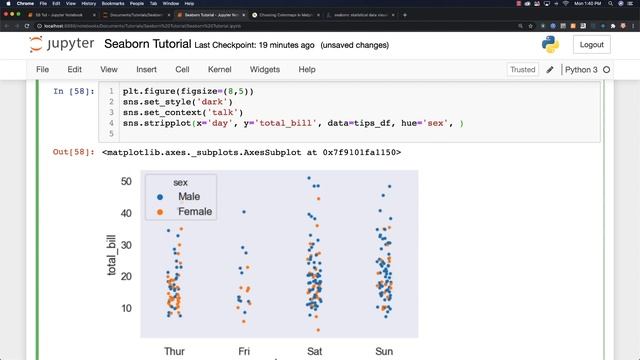The image size is (640, 360).
Task: Open the macOS Chrome application menu
Action: coord(25,3)
